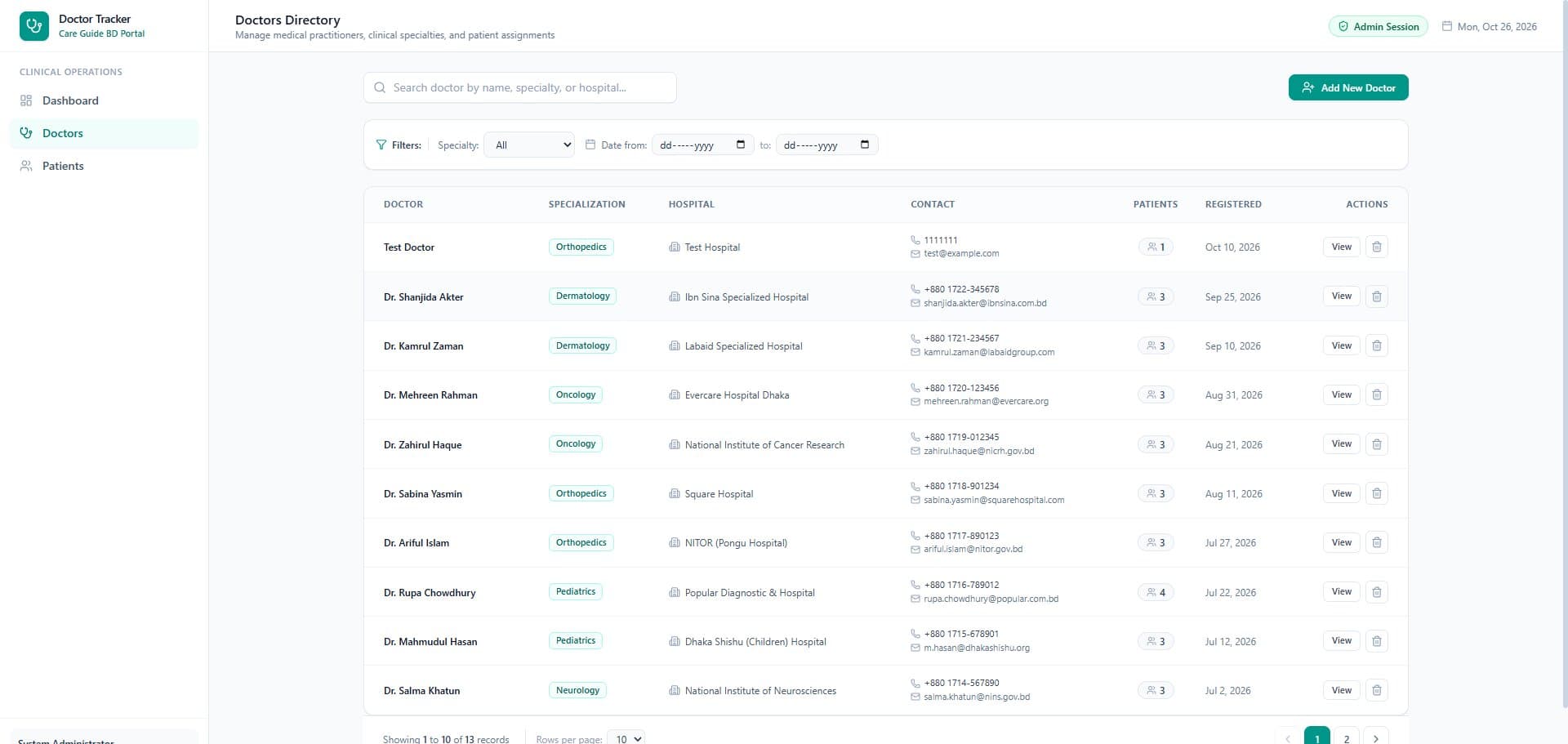Click the Dermatology tag for Dr. Kamrul Zaman

pos(582,345)
